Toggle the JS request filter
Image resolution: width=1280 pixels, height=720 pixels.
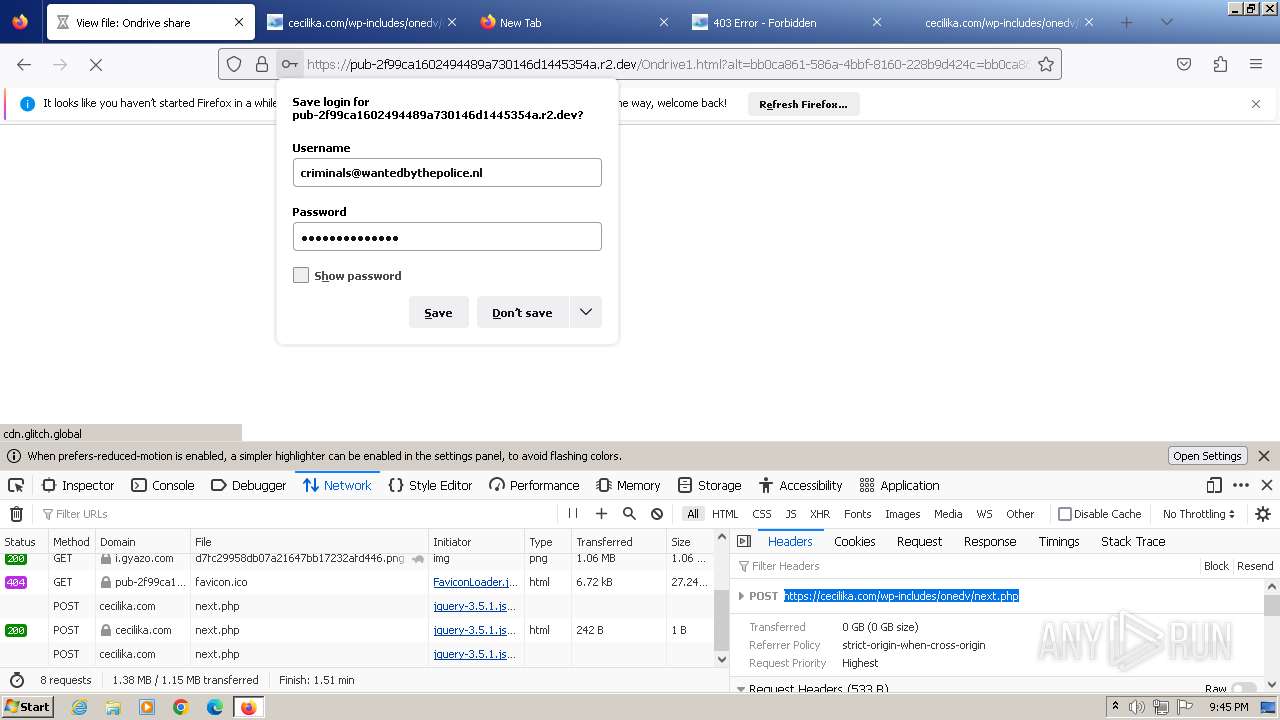coord(790,514)
